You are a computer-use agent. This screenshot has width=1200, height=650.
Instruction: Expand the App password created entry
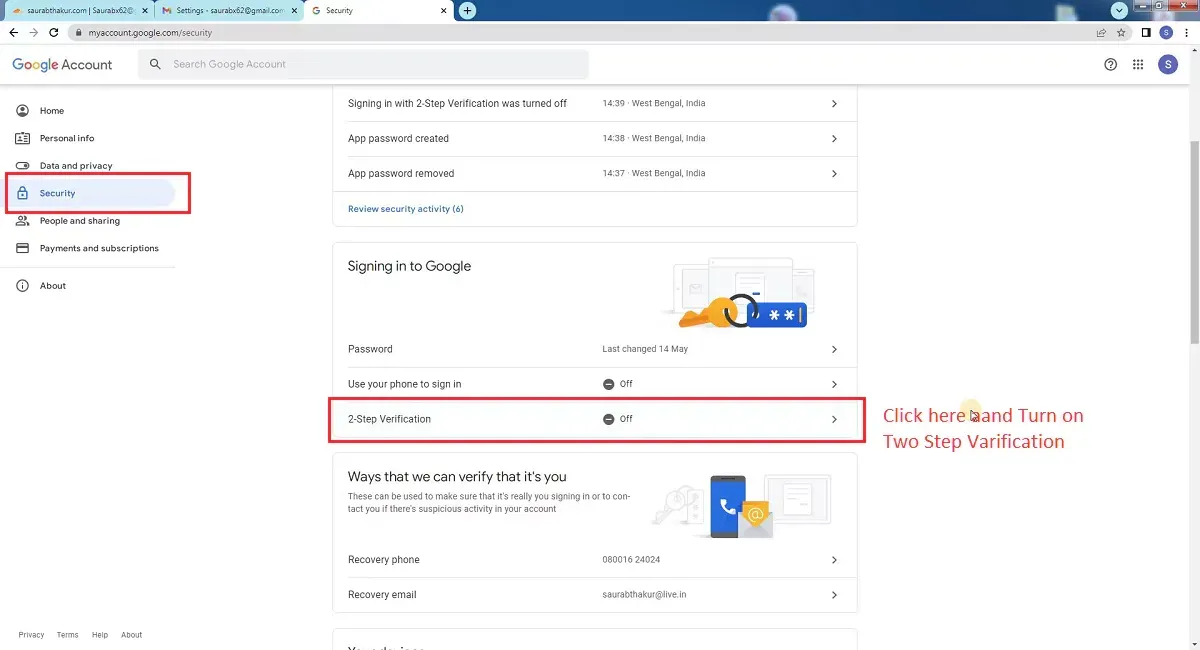(x=834, y=139)
